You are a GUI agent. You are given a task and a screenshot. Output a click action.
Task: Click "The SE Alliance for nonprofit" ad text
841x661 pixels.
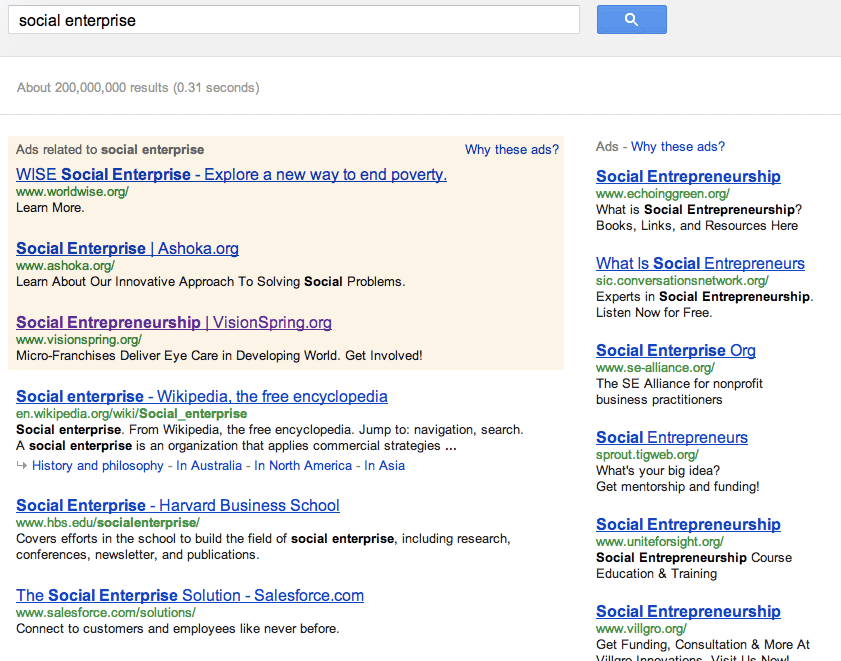(x=679, y=384)
